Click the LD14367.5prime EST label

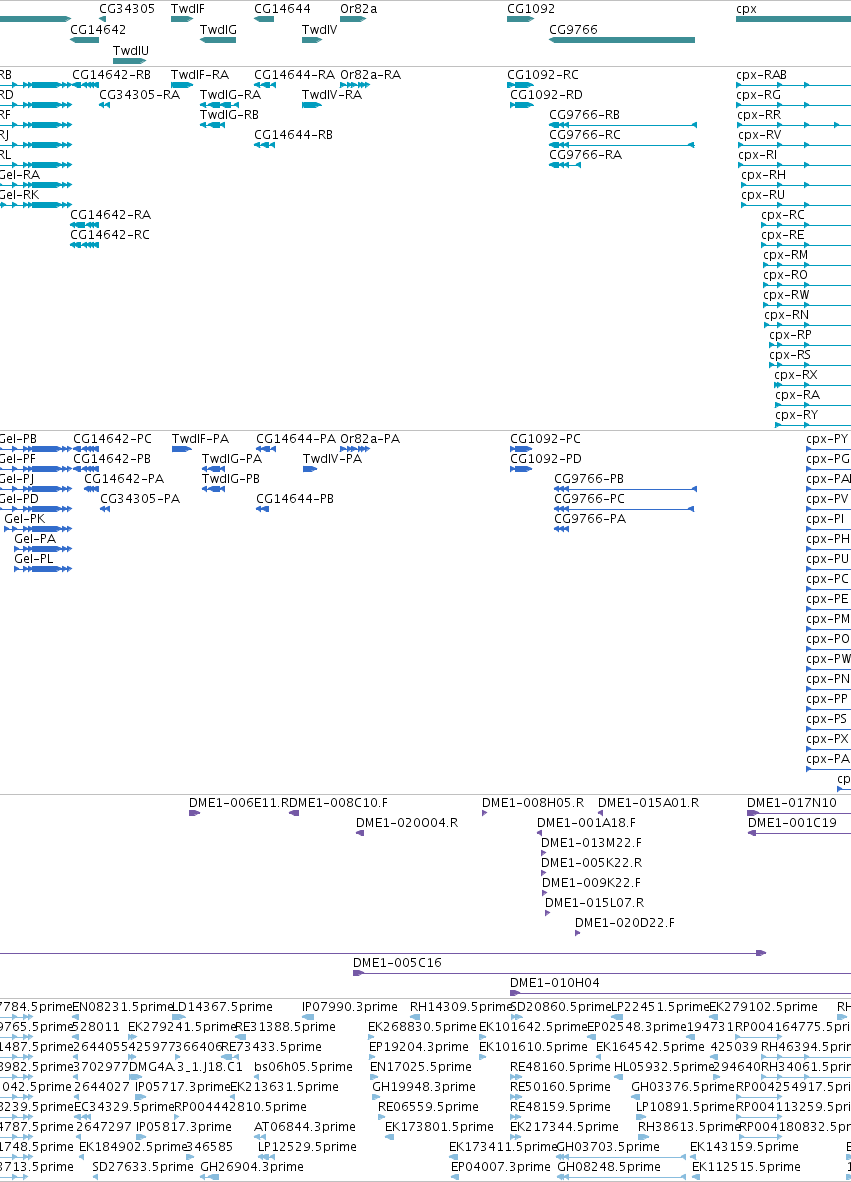pyautogui.click(x=222, y=1007)
